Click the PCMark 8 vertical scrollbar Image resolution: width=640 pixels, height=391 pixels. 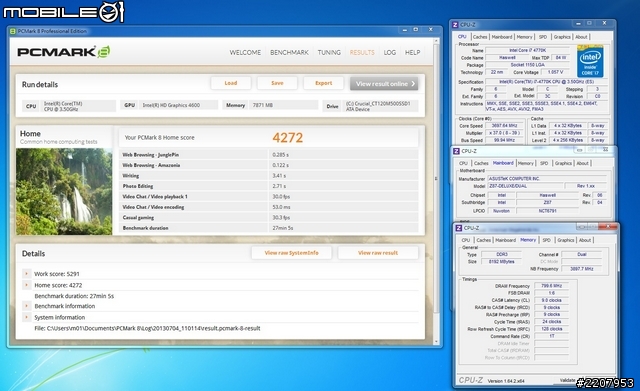(x=436, y=178)
